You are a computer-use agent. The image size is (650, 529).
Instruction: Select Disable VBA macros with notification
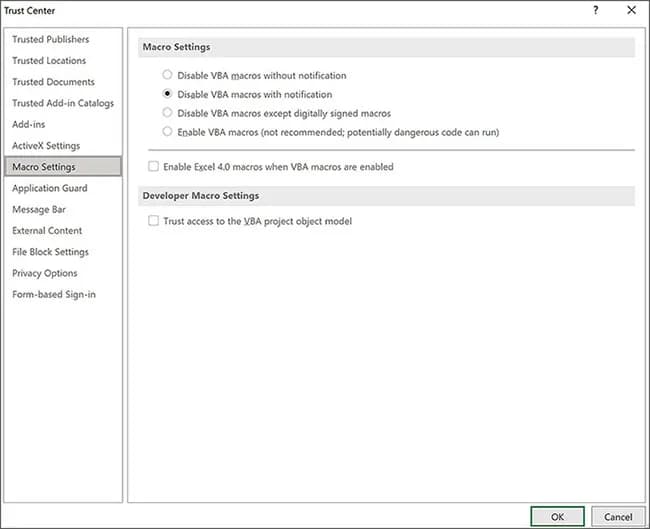[x=167, y=94]
